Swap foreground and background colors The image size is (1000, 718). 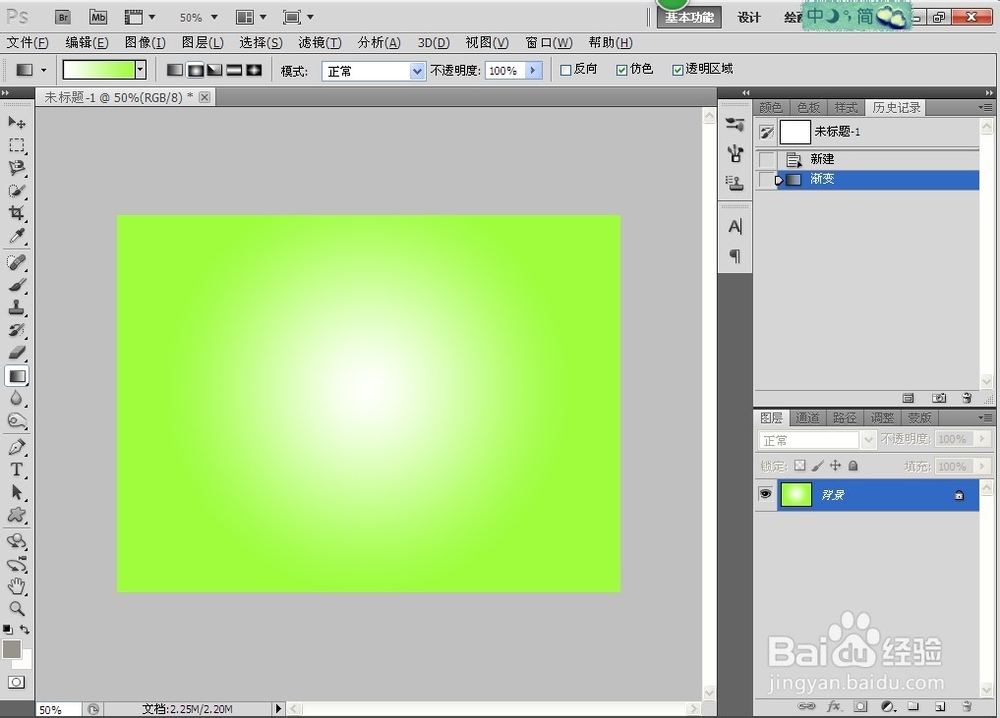tap(24, 629)
